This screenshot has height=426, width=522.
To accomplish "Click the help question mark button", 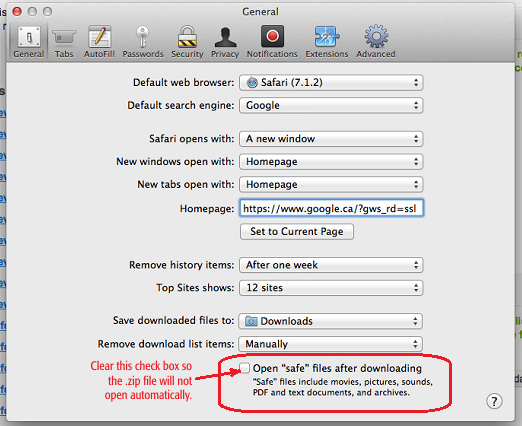I will [x=494, y=401].
